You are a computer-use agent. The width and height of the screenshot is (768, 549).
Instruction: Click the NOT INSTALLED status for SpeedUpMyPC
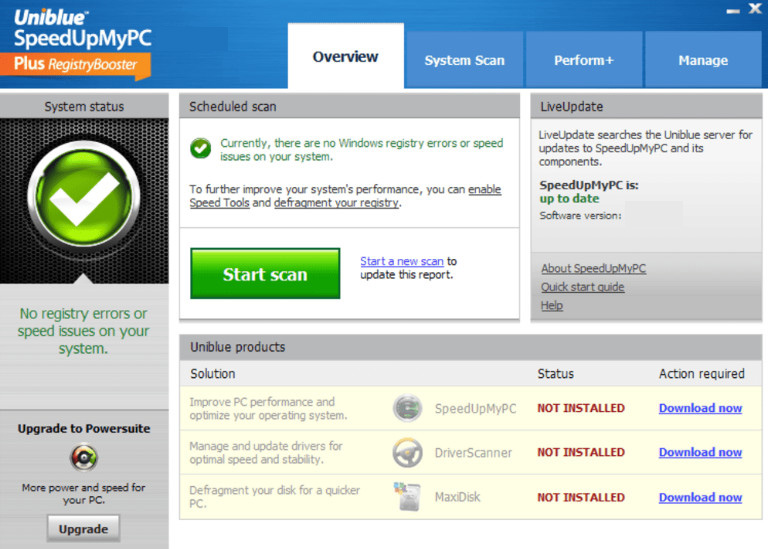(581, 408)
